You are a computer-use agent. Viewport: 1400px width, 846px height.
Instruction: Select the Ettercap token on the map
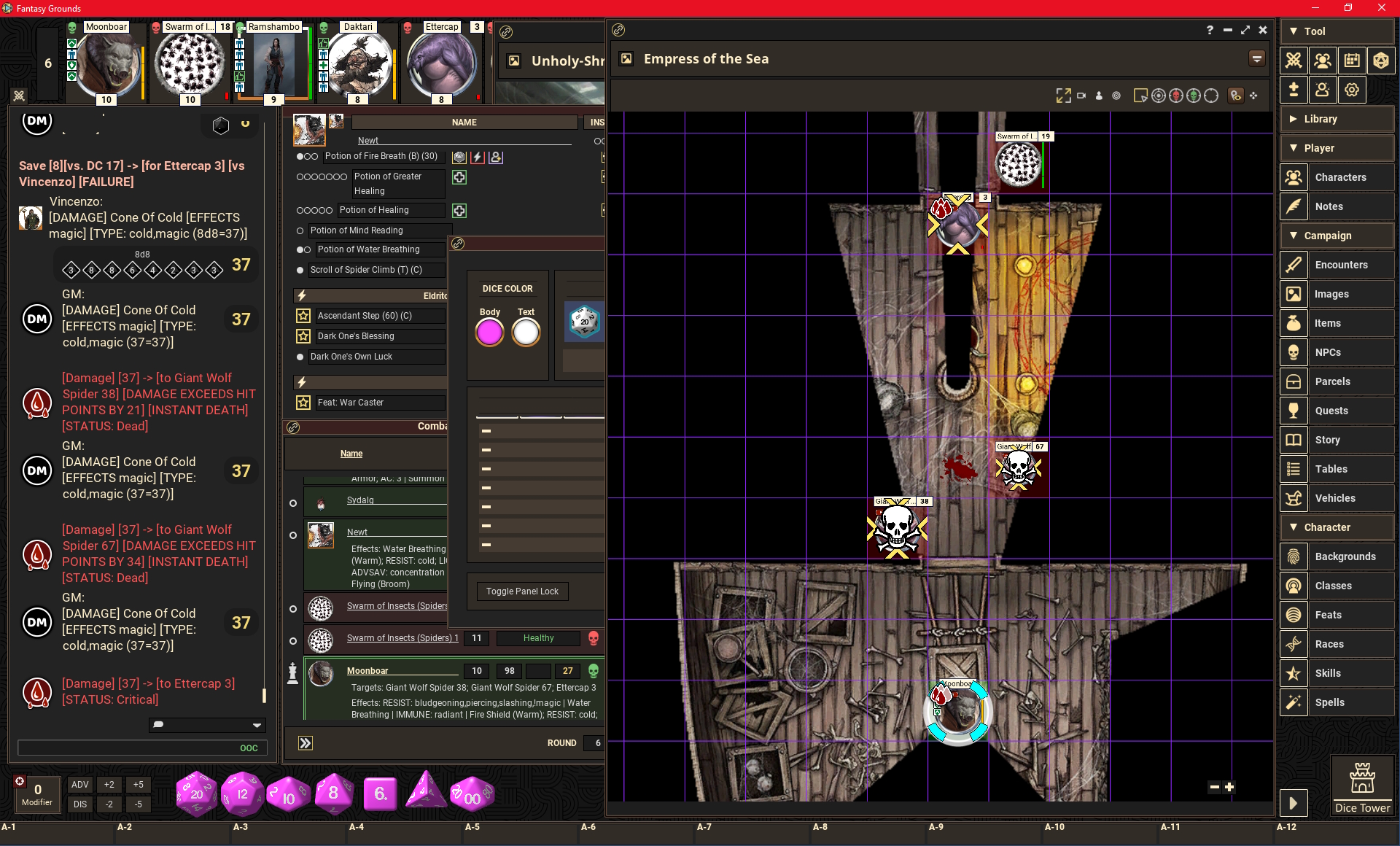pyautogui.click(x=958, y=225)
